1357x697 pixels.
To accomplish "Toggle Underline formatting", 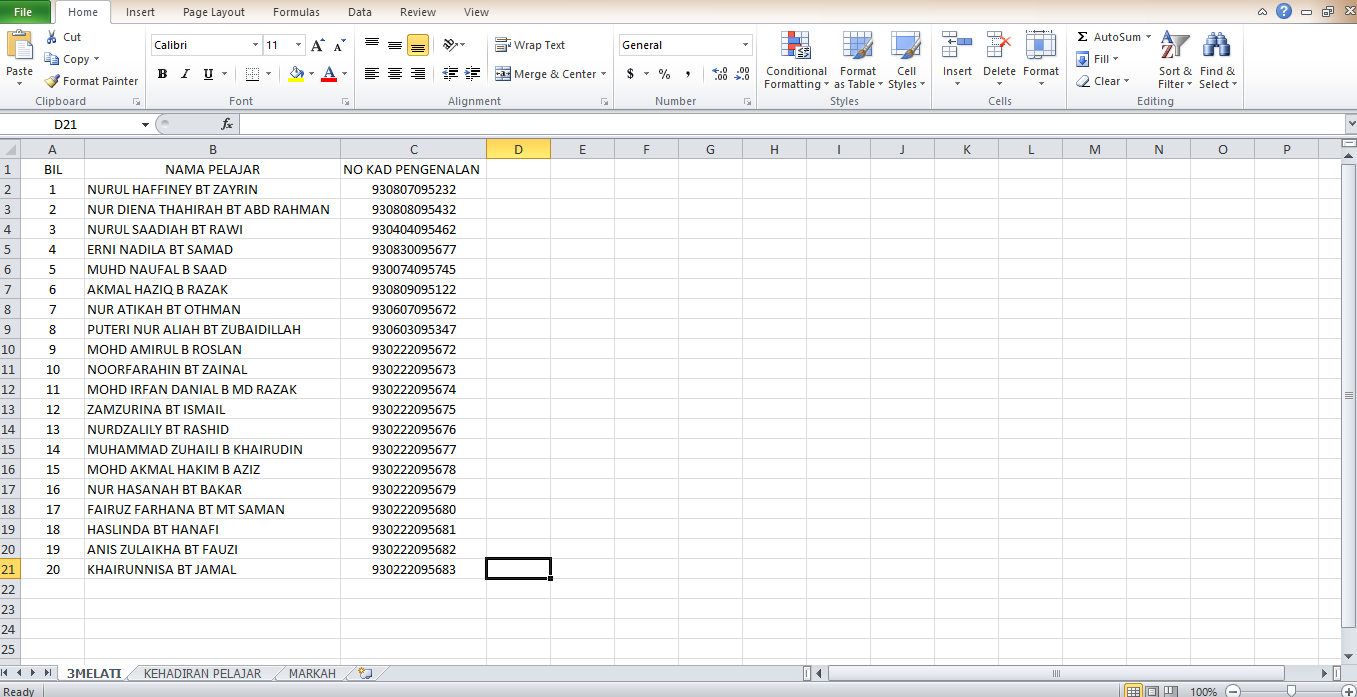I will pos(208,74).
